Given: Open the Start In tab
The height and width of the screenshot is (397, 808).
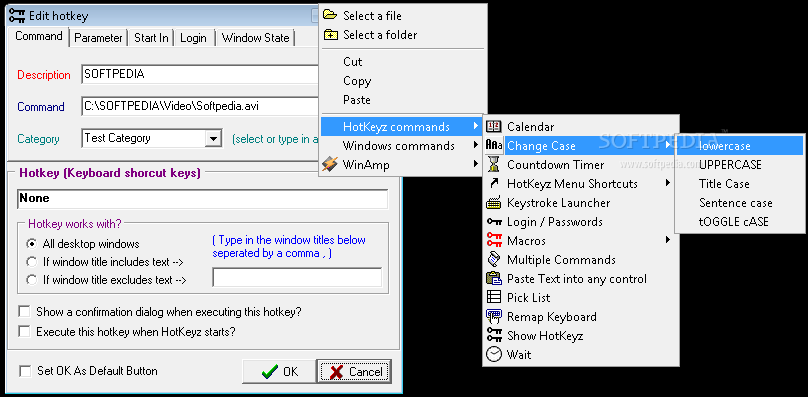Looking at the screenshot, I should (x=151, y=38).
